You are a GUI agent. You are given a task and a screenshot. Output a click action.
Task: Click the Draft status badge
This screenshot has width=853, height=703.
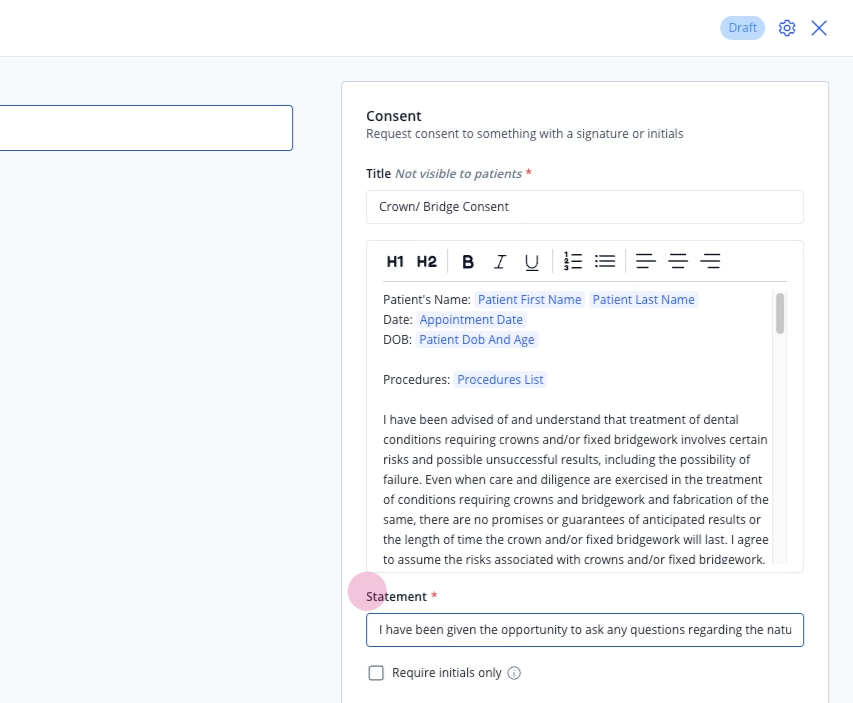click(742, 28)
